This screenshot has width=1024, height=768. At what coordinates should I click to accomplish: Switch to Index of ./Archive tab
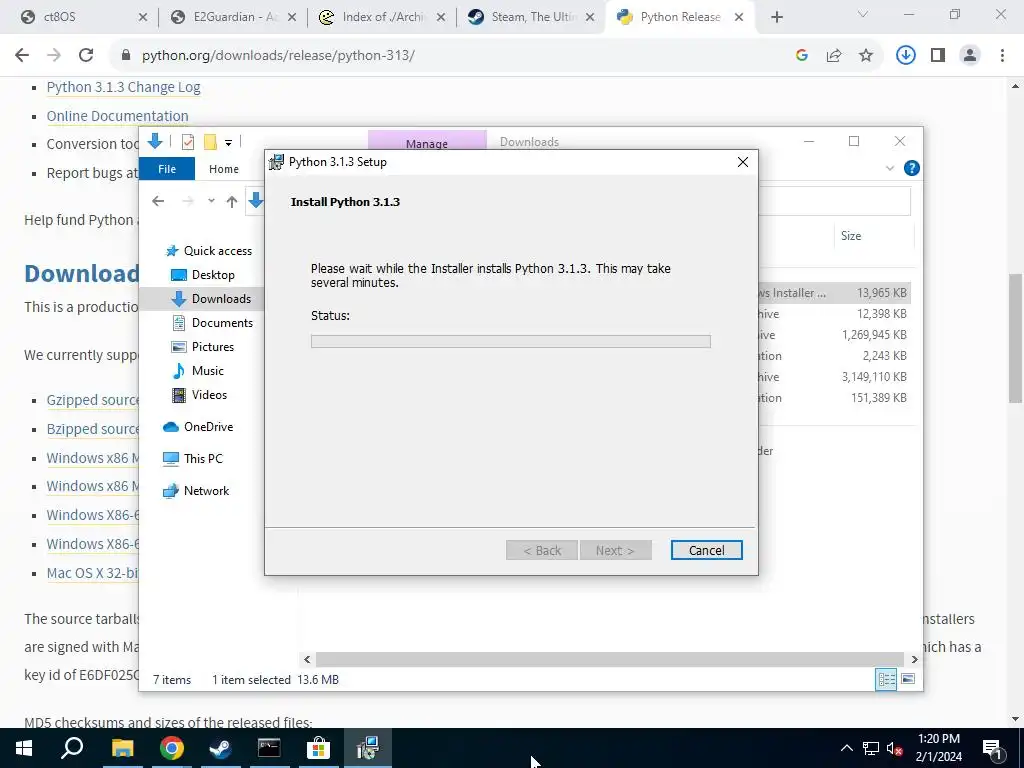382,17
